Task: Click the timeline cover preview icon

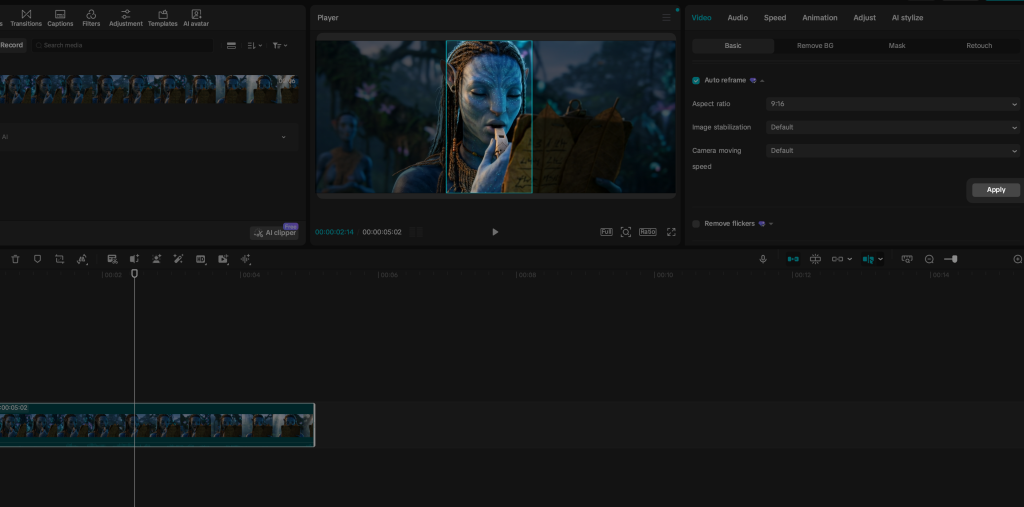Action: point(906,259)
